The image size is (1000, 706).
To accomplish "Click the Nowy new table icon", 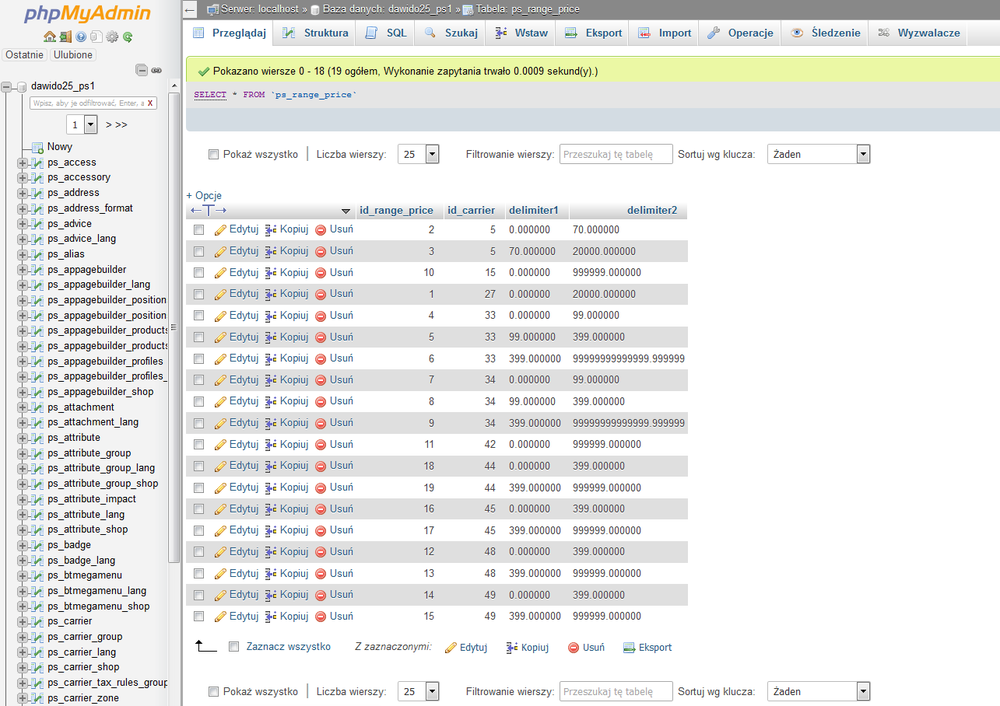I will pyautogui.click(x=38, y=147).
